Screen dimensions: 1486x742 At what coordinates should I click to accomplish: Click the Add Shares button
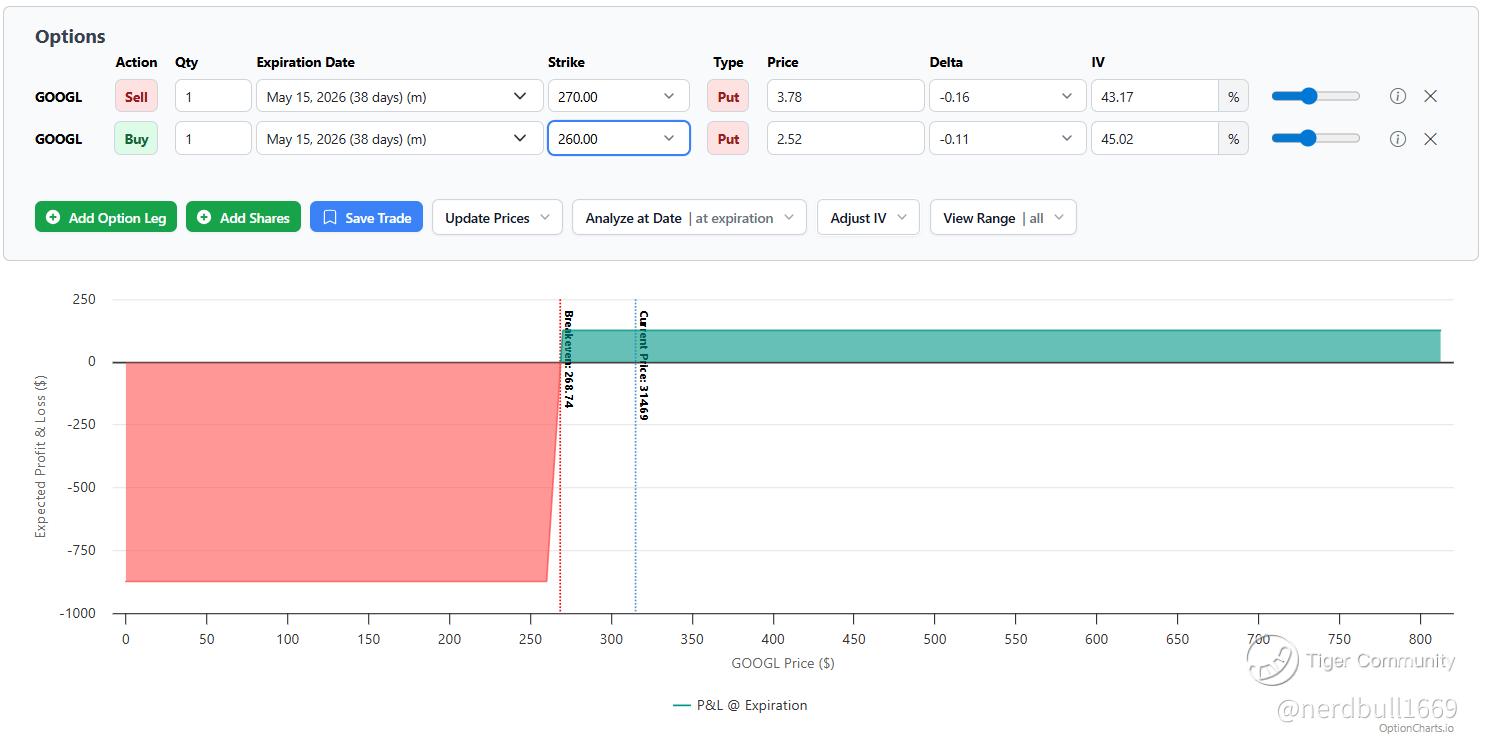pos(243,218)
